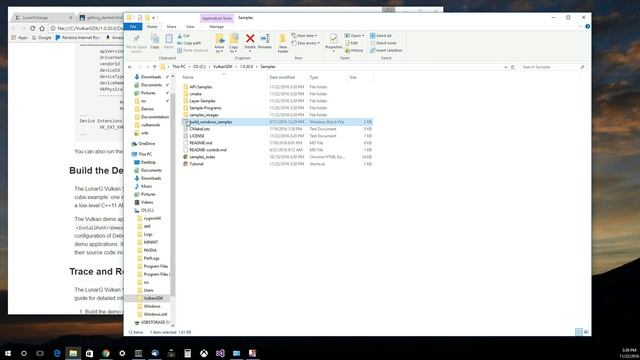Click the Rename ribbon icon
The width and height of the screenshot is (640, 360).
coord(265,42)
